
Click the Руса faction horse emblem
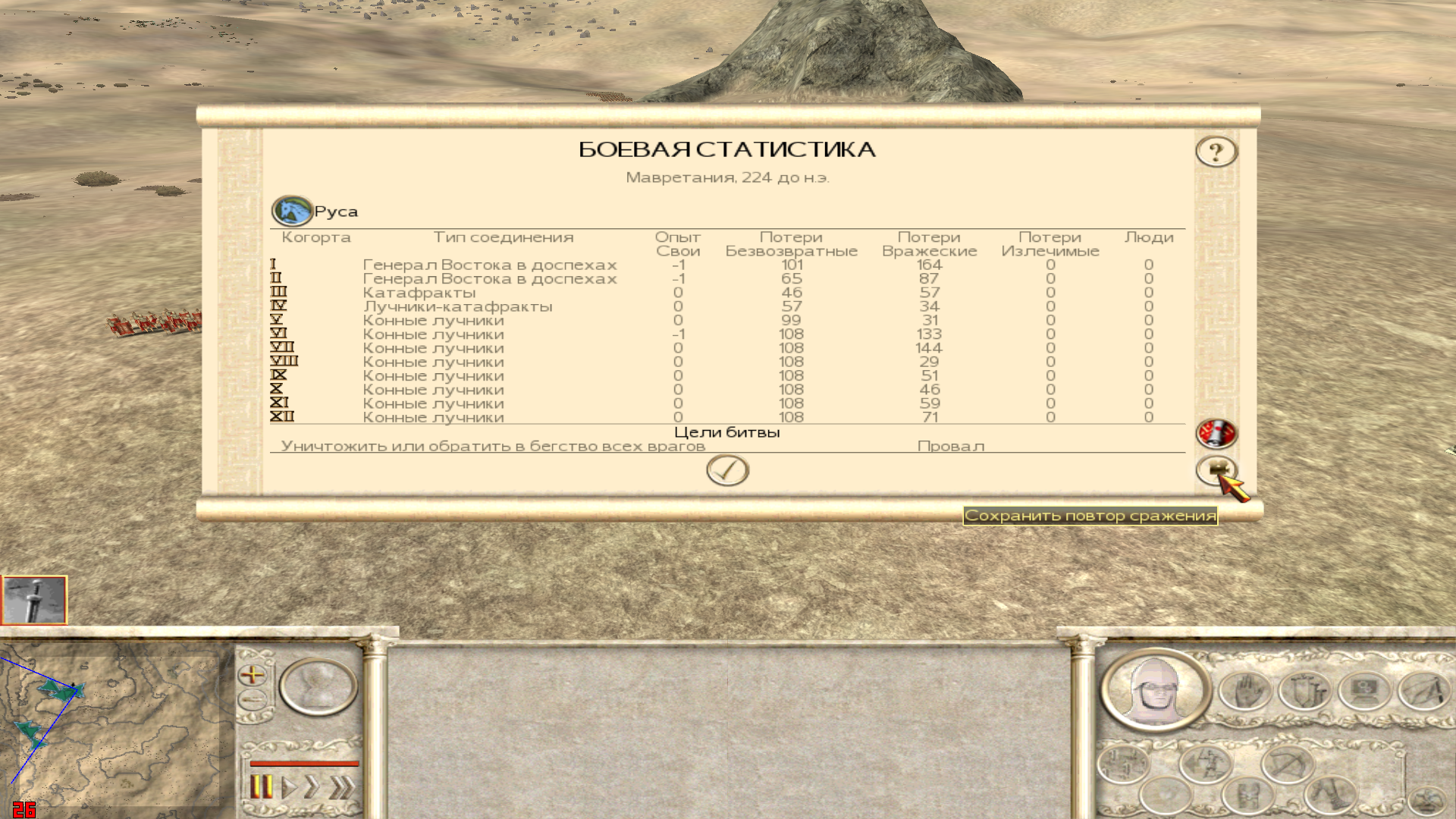292,211
